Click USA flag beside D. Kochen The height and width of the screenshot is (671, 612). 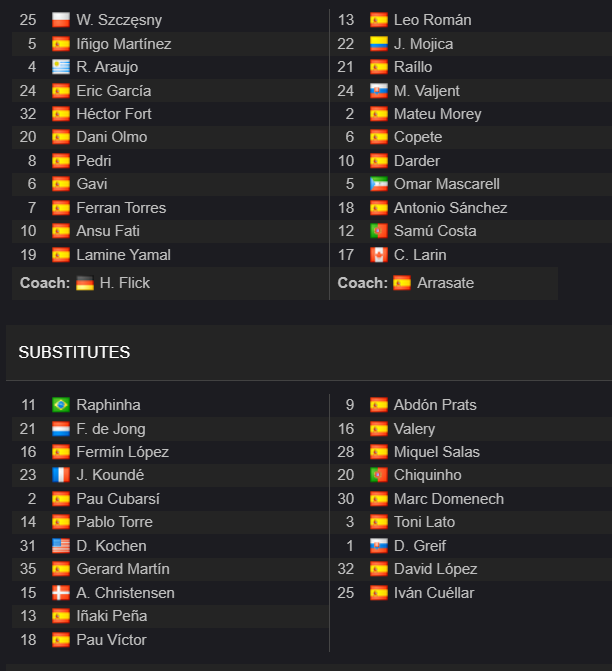pyautogui.click(x=61, y=546)
